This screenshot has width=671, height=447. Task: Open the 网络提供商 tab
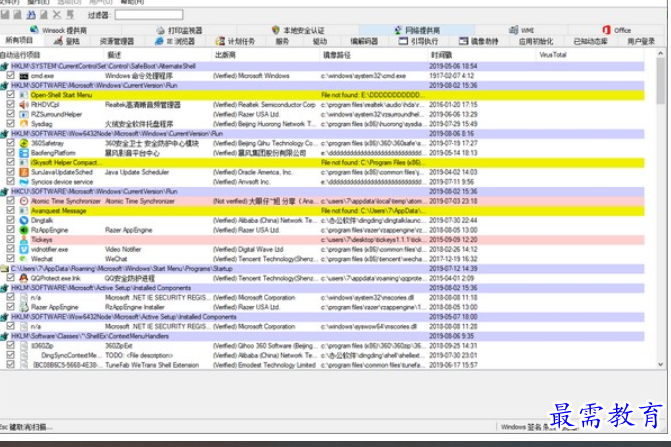click(417, 30)
